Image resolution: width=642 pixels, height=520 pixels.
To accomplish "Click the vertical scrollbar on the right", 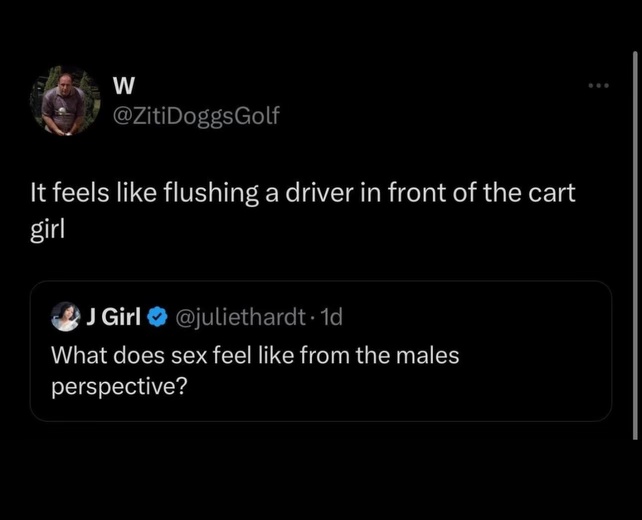I will [636, 240].
